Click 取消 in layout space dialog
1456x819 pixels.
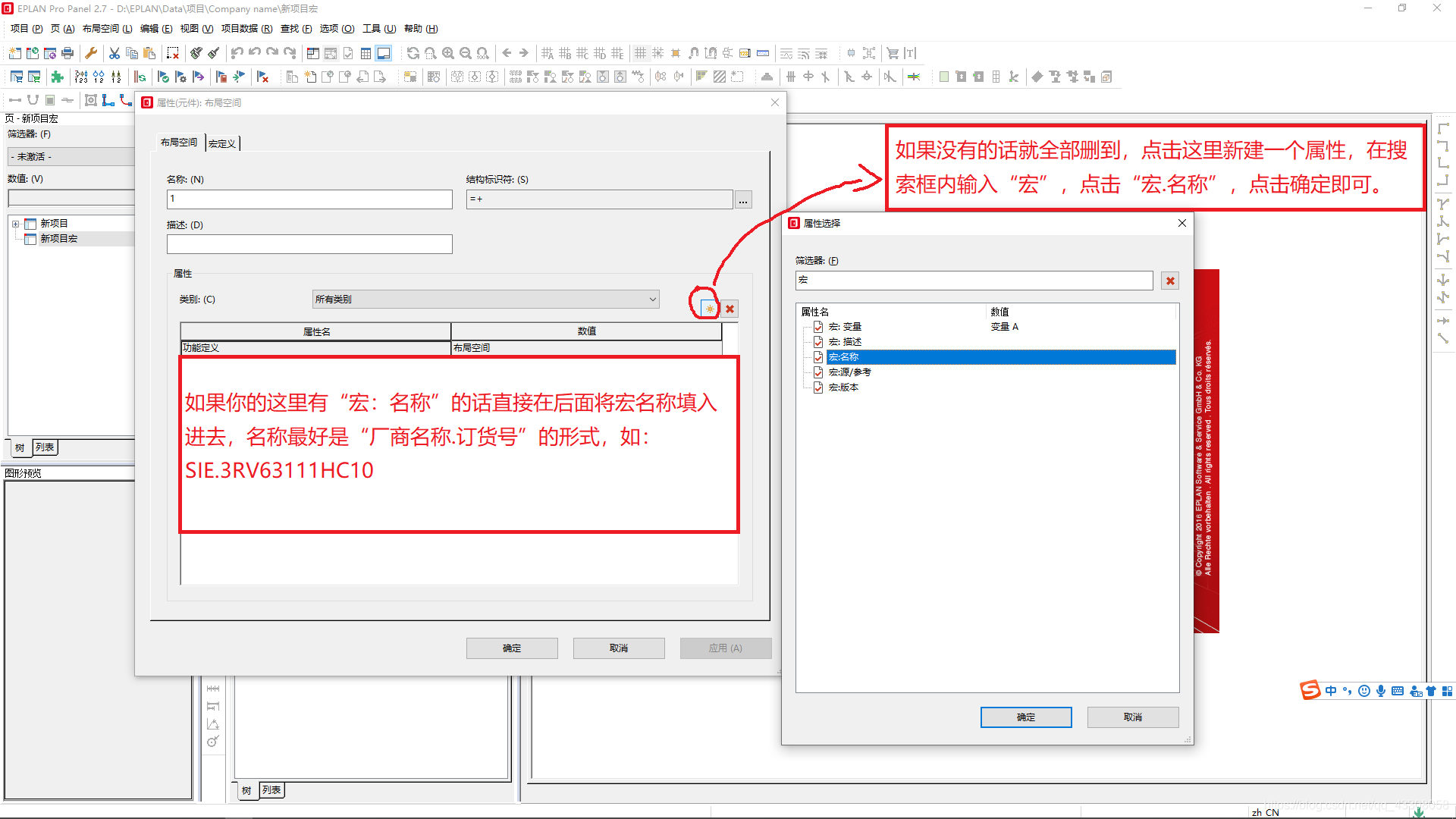[x=618, y=648]
